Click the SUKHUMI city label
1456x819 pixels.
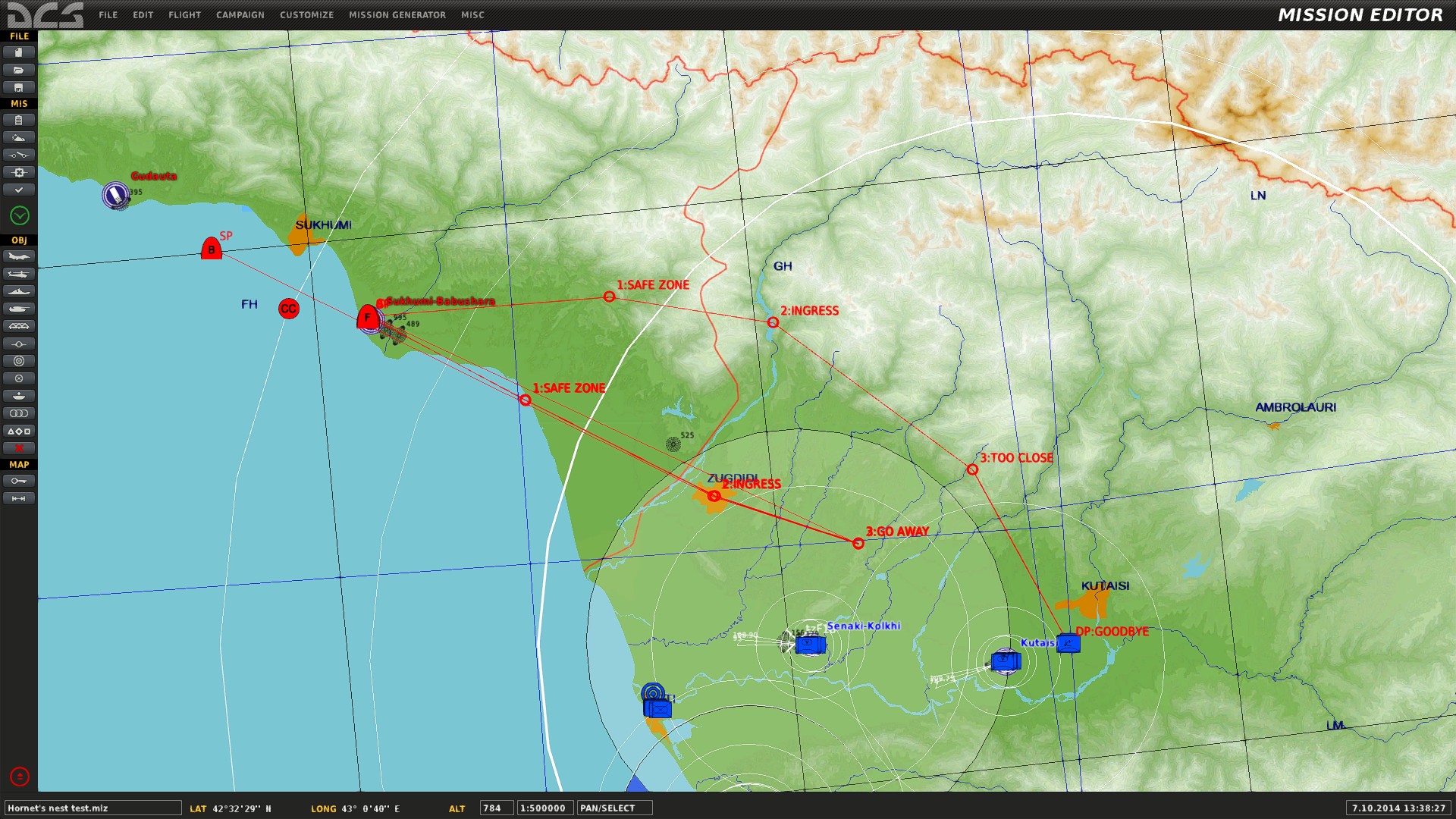coord(324,225)
